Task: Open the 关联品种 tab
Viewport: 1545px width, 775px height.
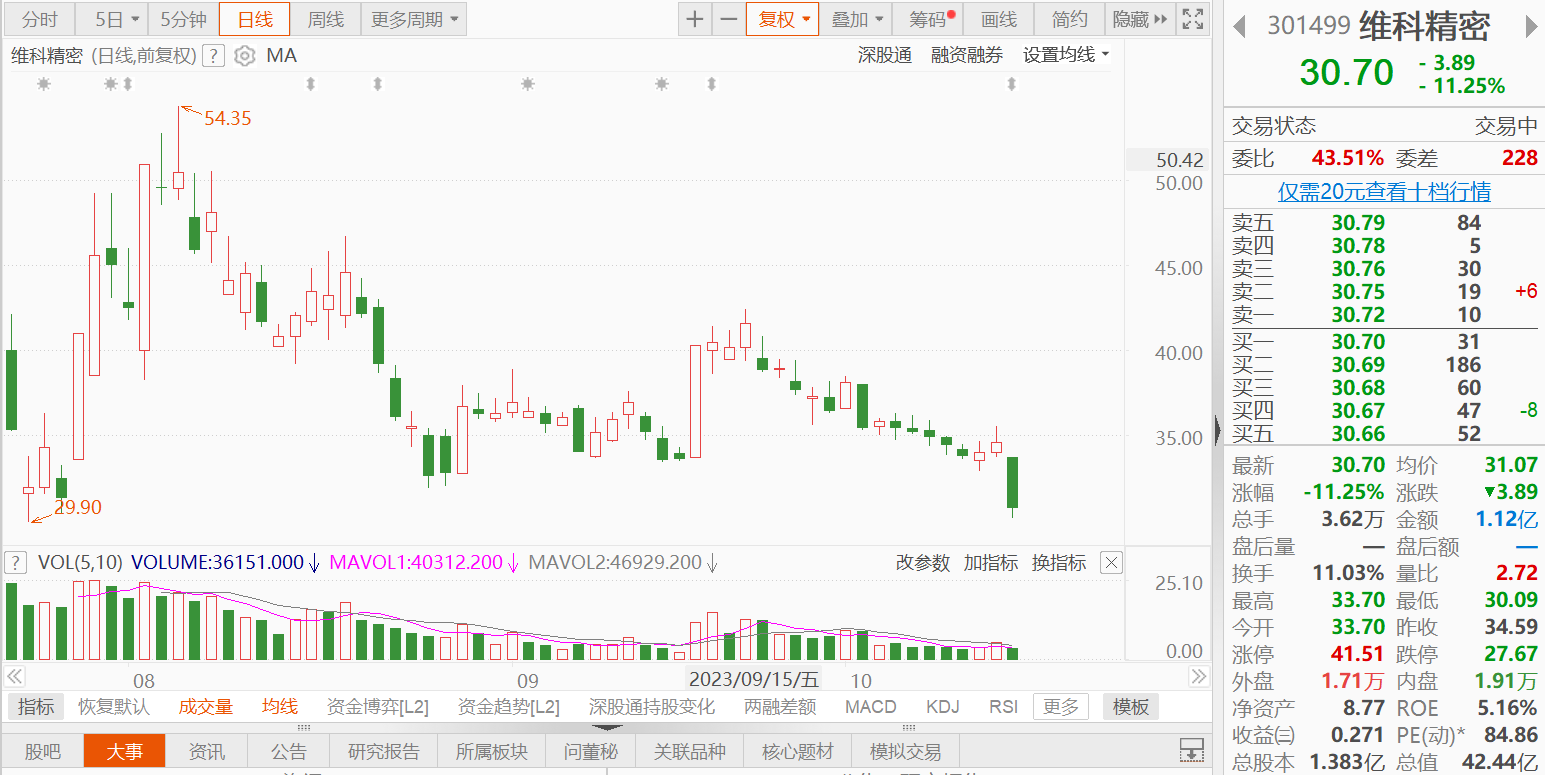Action: [690, 751]
